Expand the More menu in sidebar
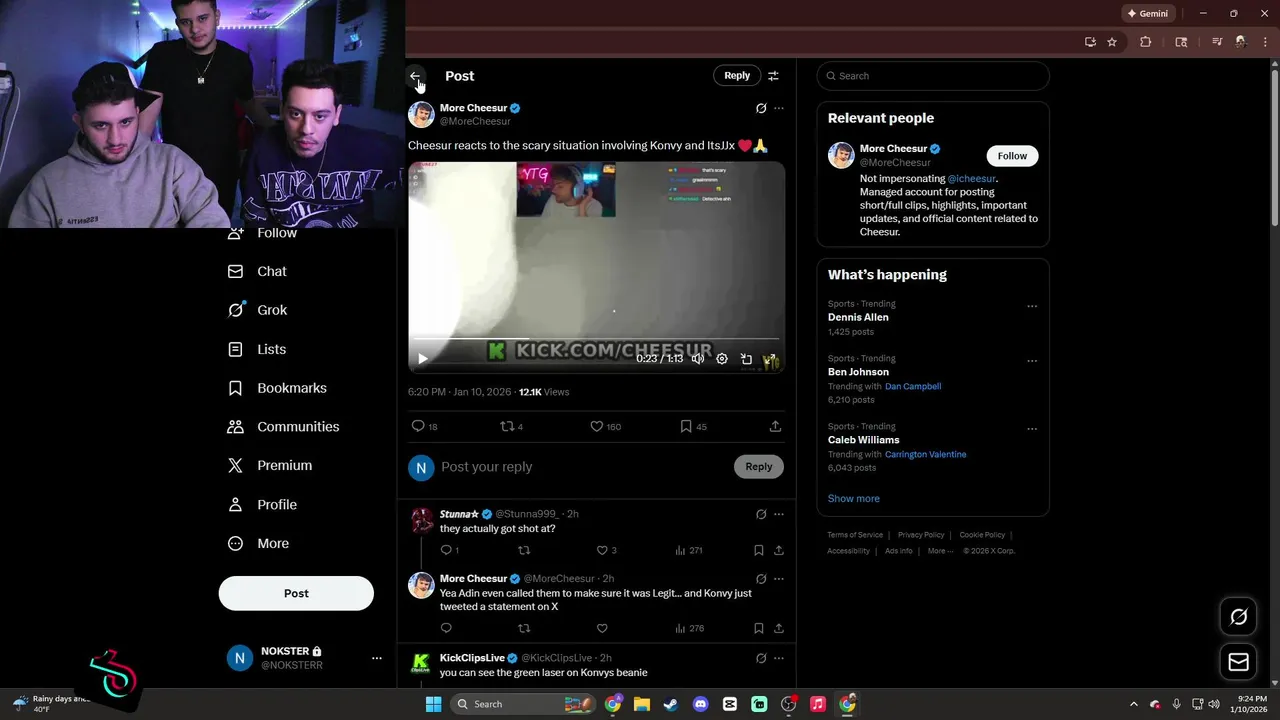Image resolution: width=1280 pixels, height=720 pixels. pyautogui.click(x=259, y=544)
